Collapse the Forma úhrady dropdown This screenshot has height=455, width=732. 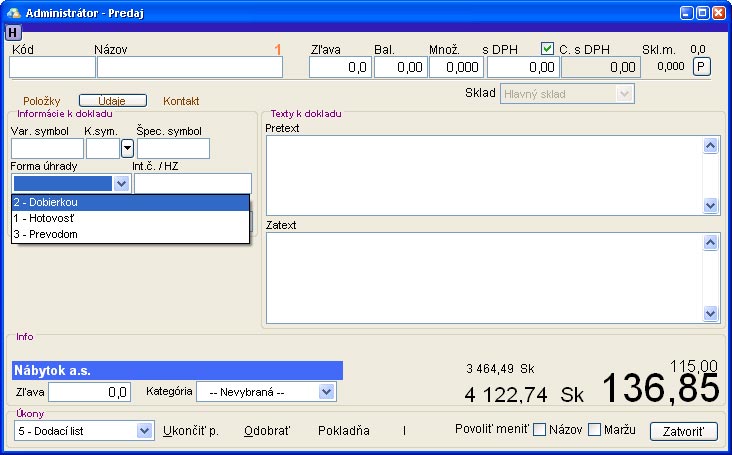pos(121,183)
